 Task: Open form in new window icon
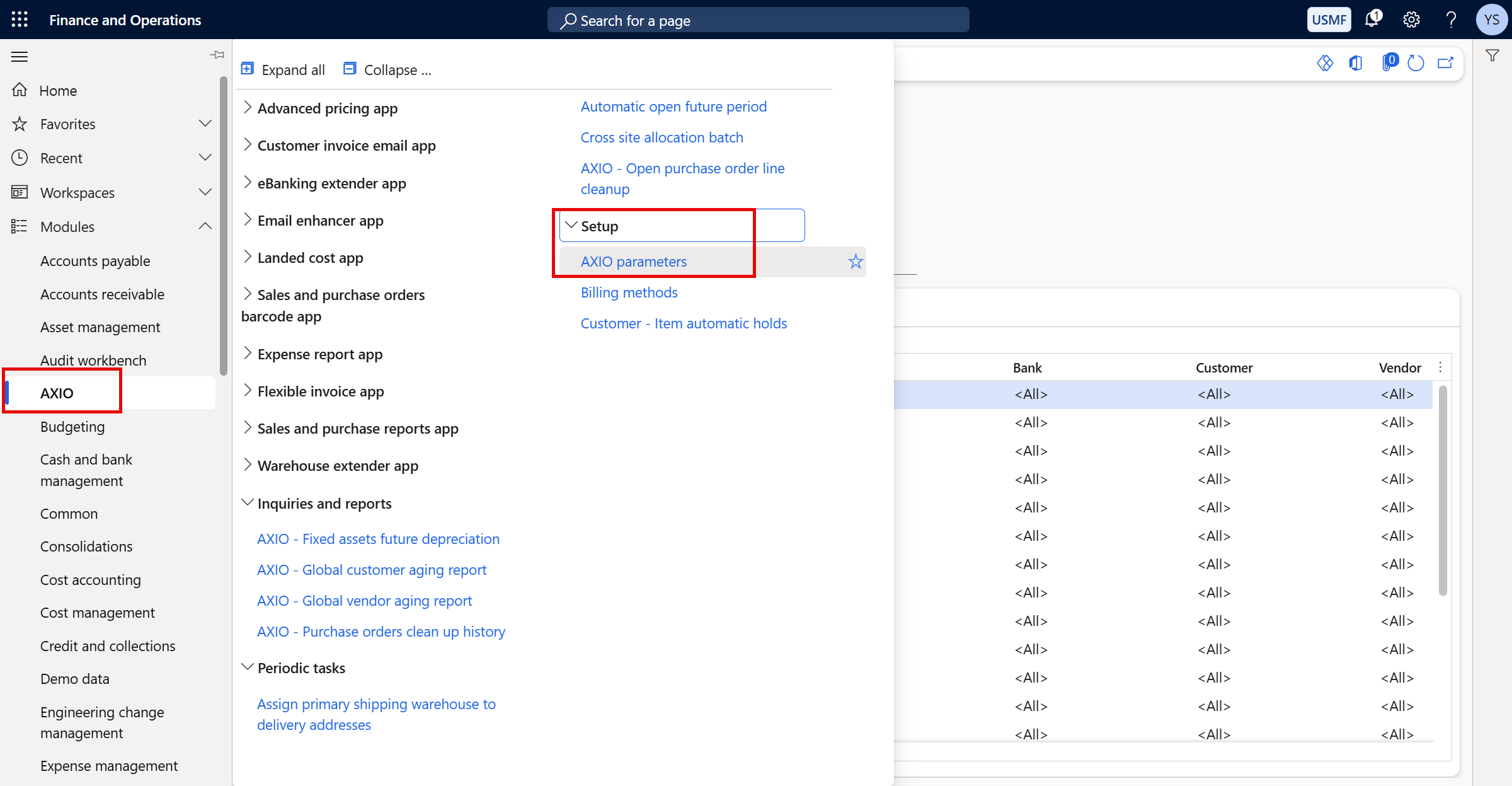(x=1445, y=63)
